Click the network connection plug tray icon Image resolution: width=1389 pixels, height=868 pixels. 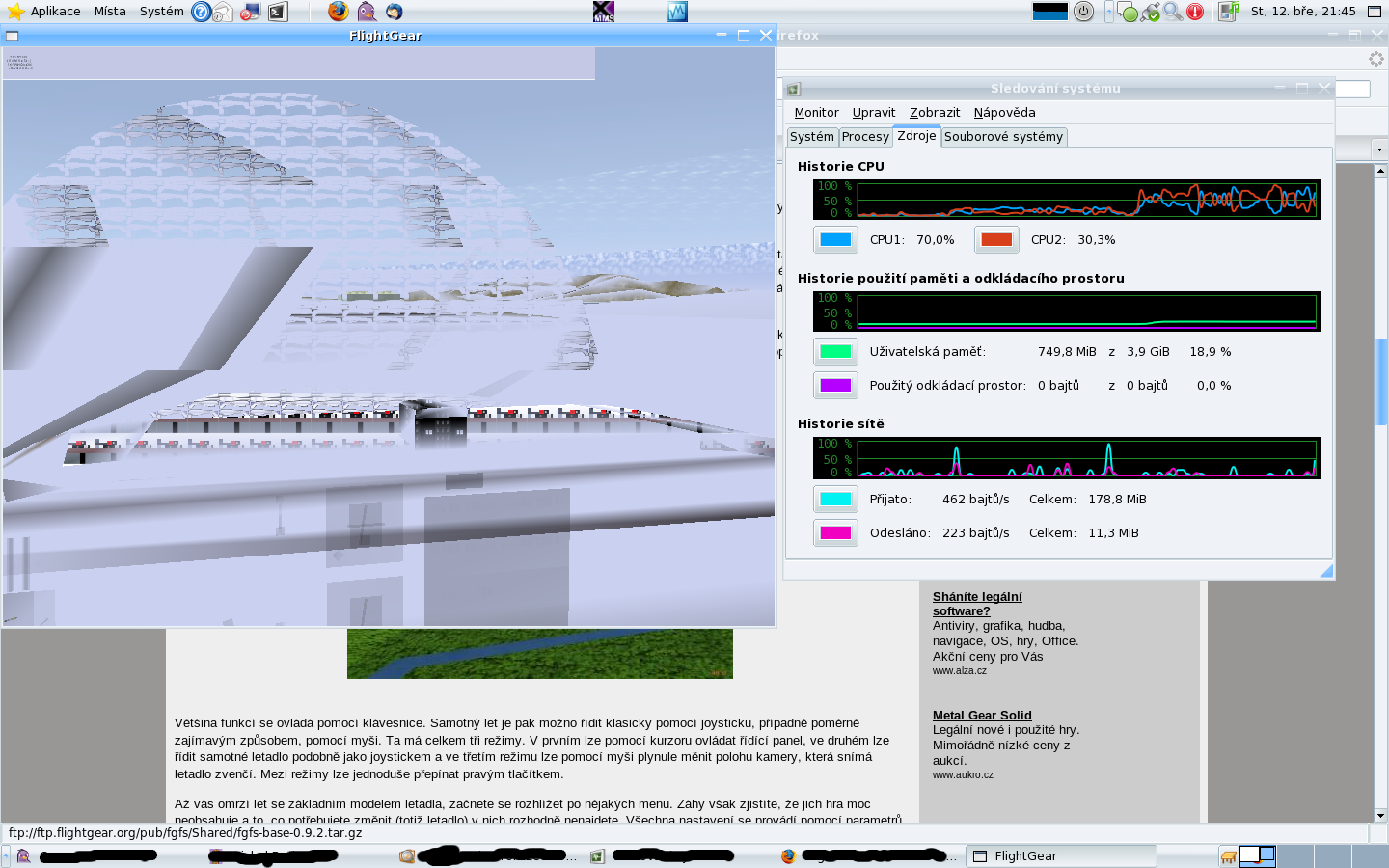pos(1151,12)
